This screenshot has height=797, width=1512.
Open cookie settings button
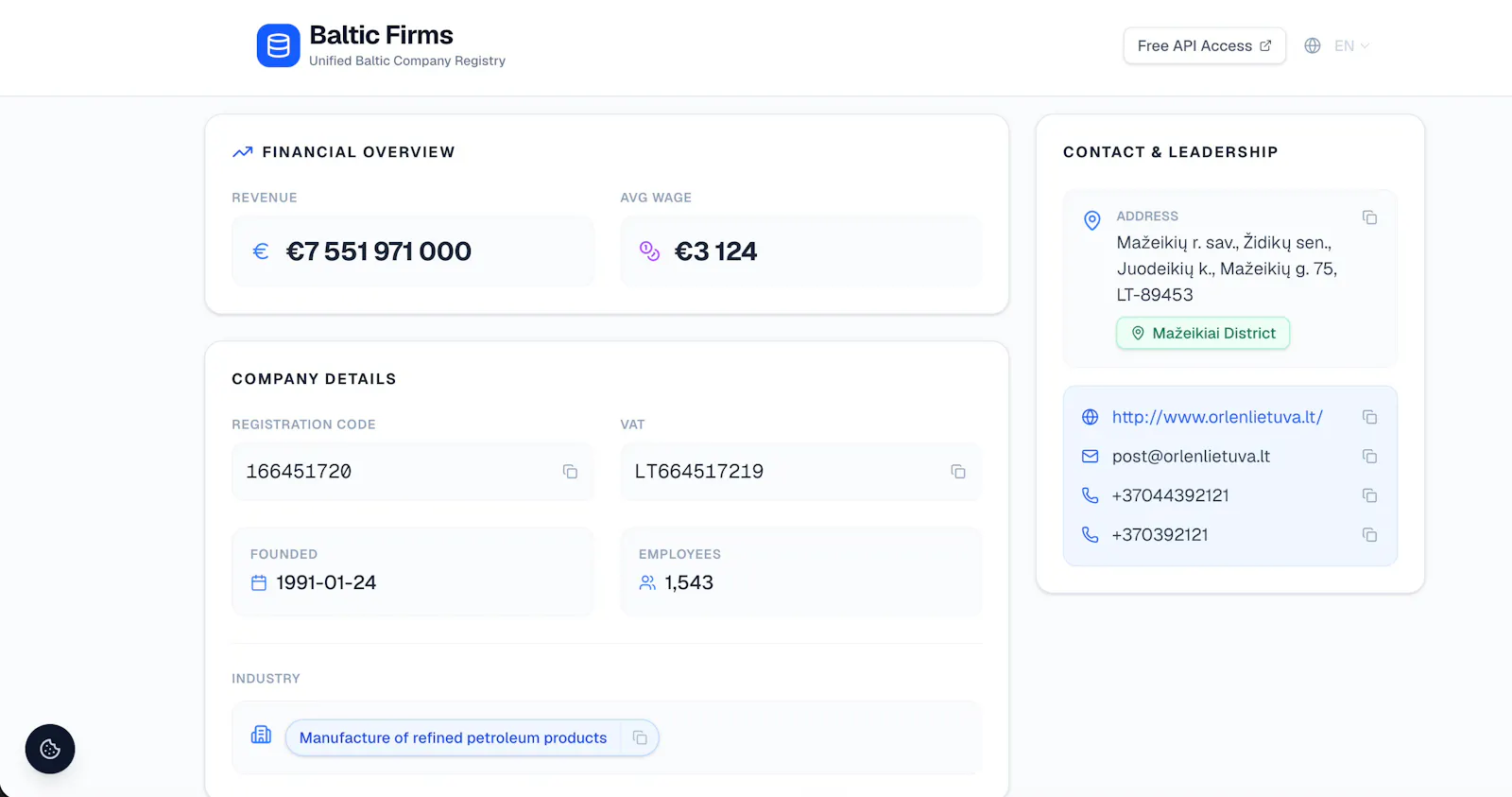50,749
